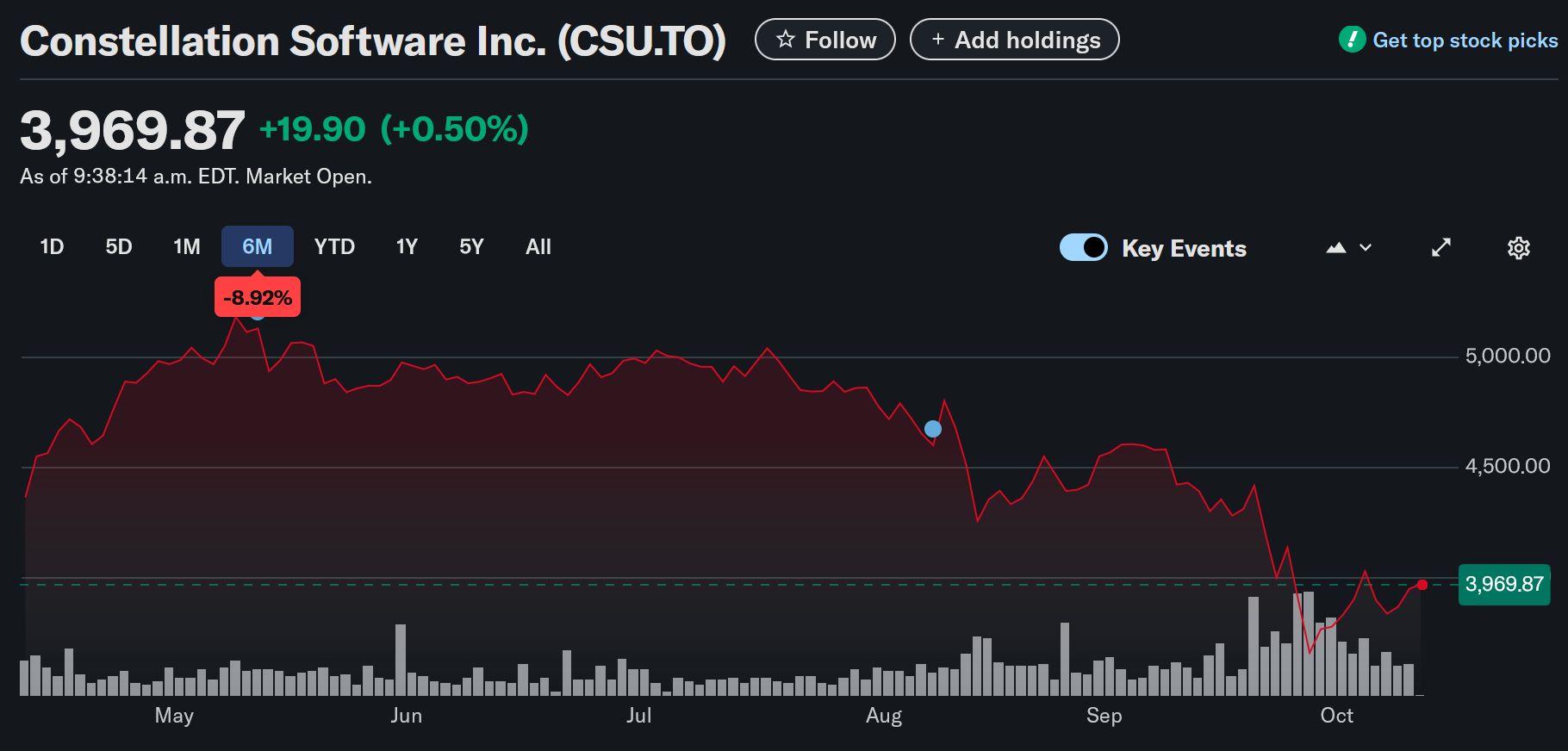Viewport: 1568px width, 751px height.
Task: Toggle the Key Events switch
Action: point(1084,248)
